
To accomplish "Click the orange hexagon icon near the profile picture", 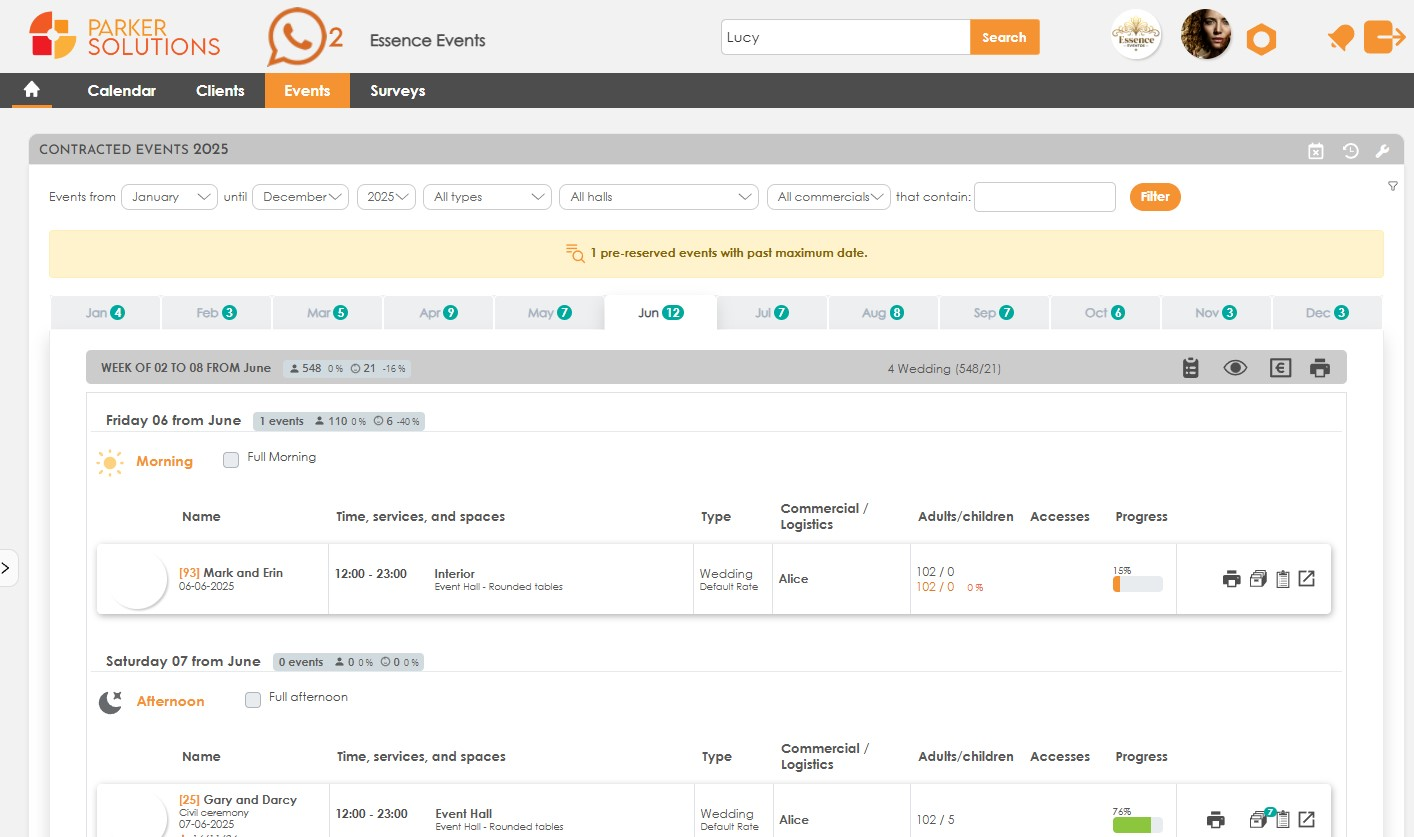I will click(1261, 37).
